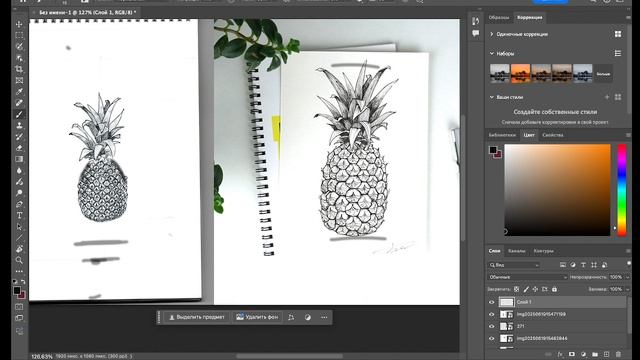
Task: Hide the img202506191547199 layer
Action: pyautogui.click(x=491, y=314)
